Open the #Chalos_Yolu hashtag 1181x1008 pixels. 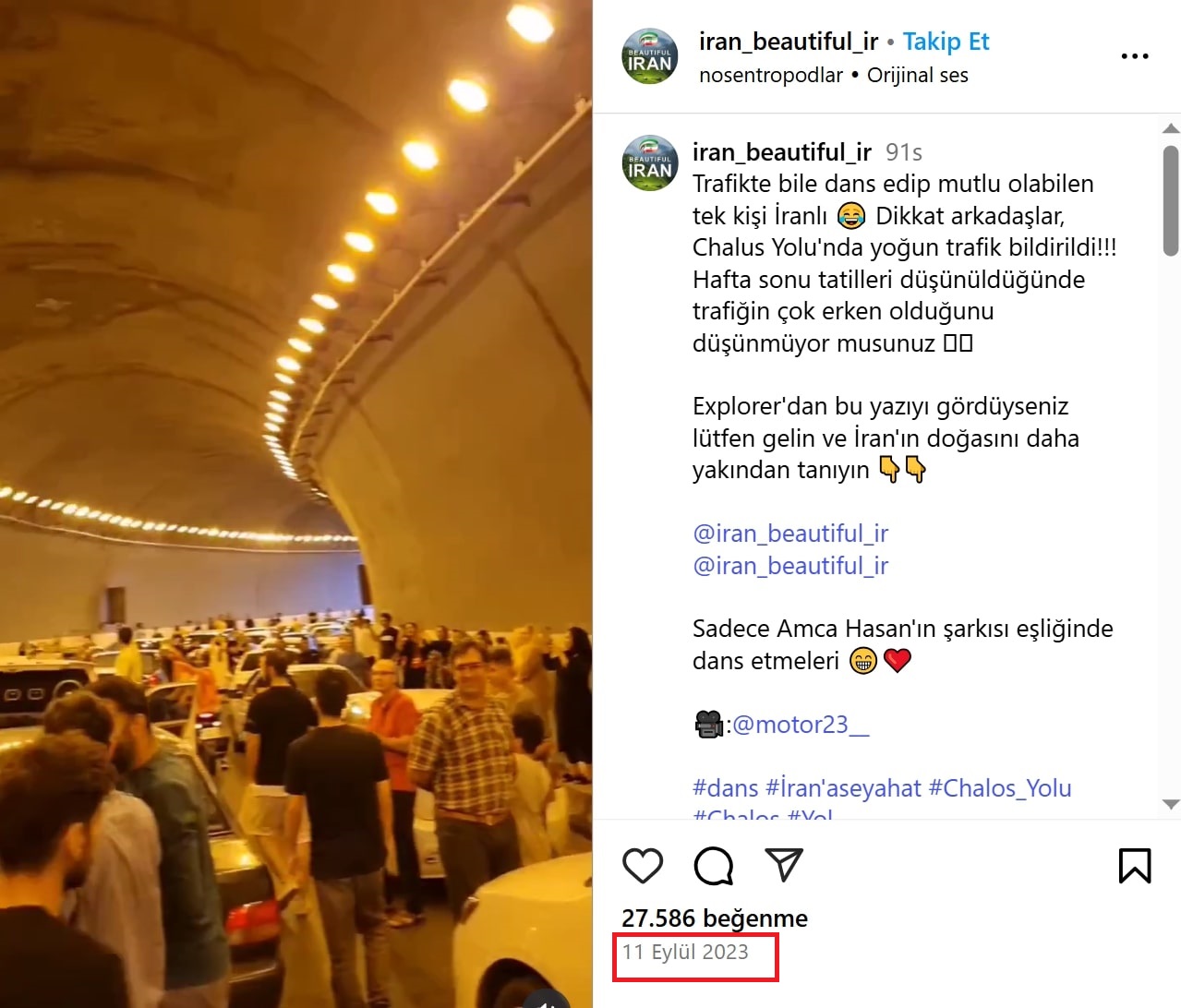tap(1000, 788)
